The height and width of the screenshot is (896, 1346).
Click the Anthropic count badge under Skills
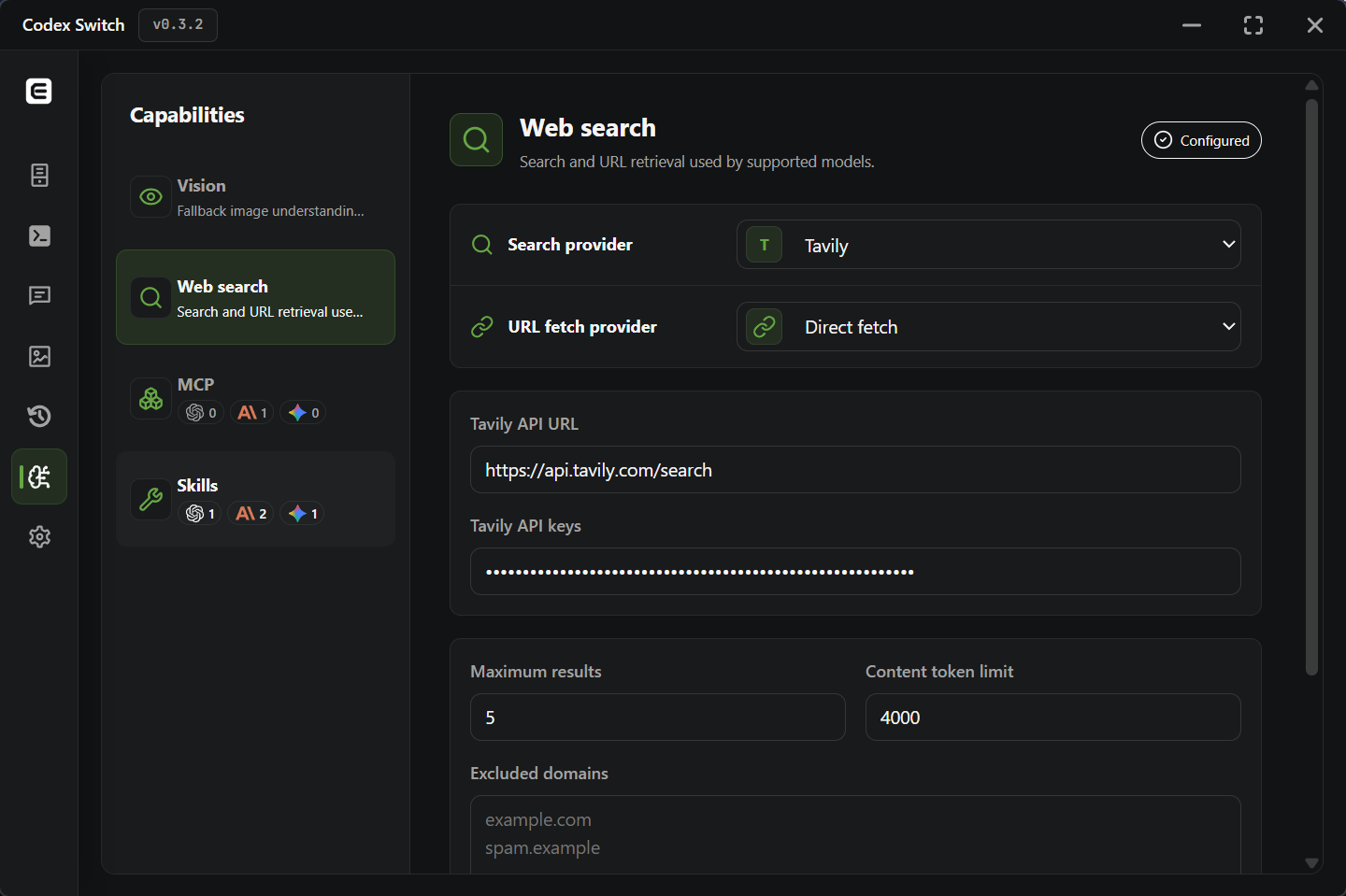point(251,513)
